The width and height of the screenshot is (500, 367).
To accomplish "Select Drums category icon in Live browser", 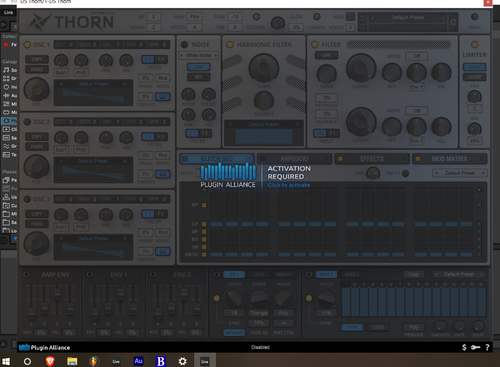I will tap(6, 78).
